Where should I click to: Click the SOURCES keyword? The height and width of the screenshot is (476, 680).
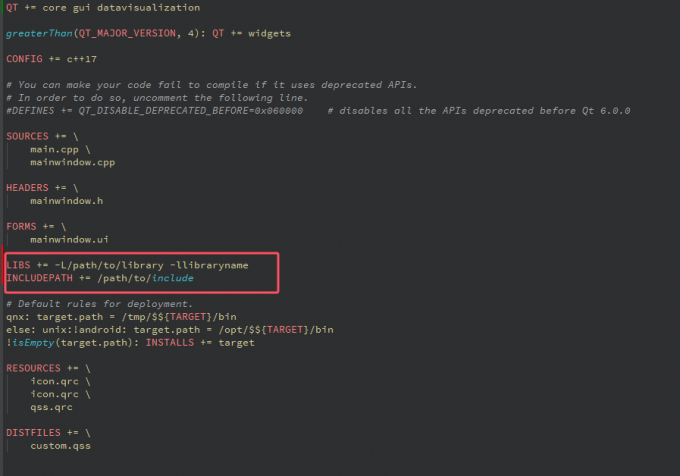click(28, 135)
